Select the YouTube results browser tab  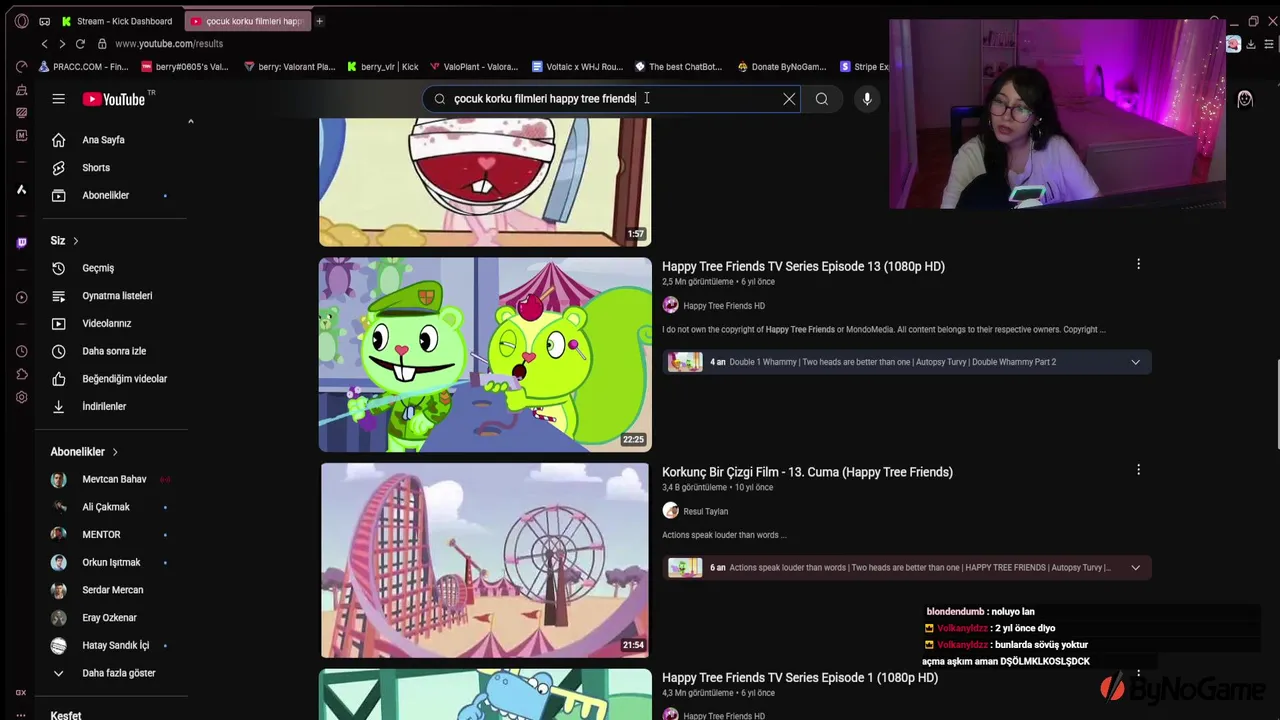pyautogui.click(x=248, y=21)
